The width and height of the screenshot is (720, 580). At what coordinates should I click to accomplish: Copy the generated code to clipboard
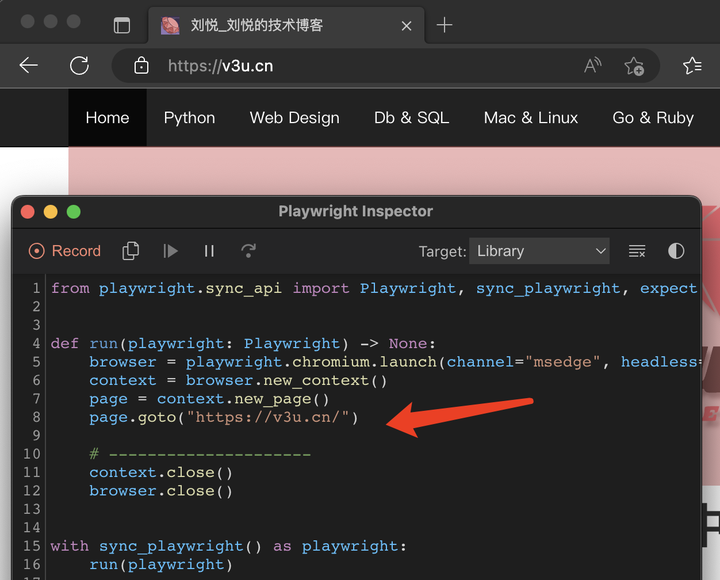(x=130, y=251)
